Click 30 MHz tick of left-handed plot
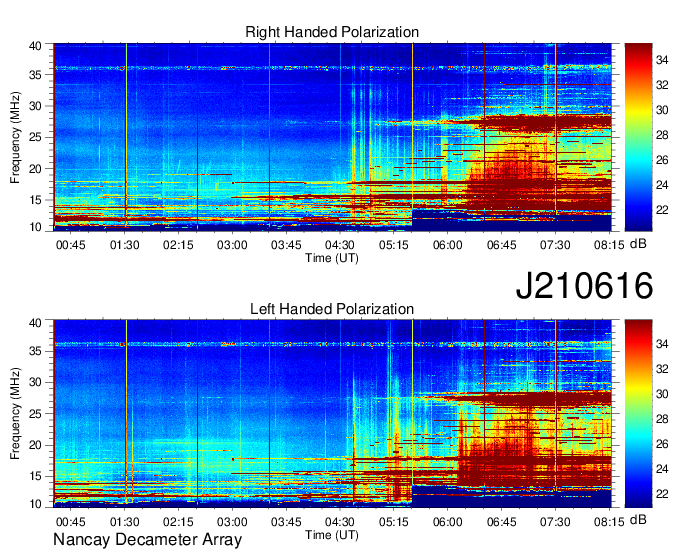Viewport: 680px width, 552px height. (35, 382)
